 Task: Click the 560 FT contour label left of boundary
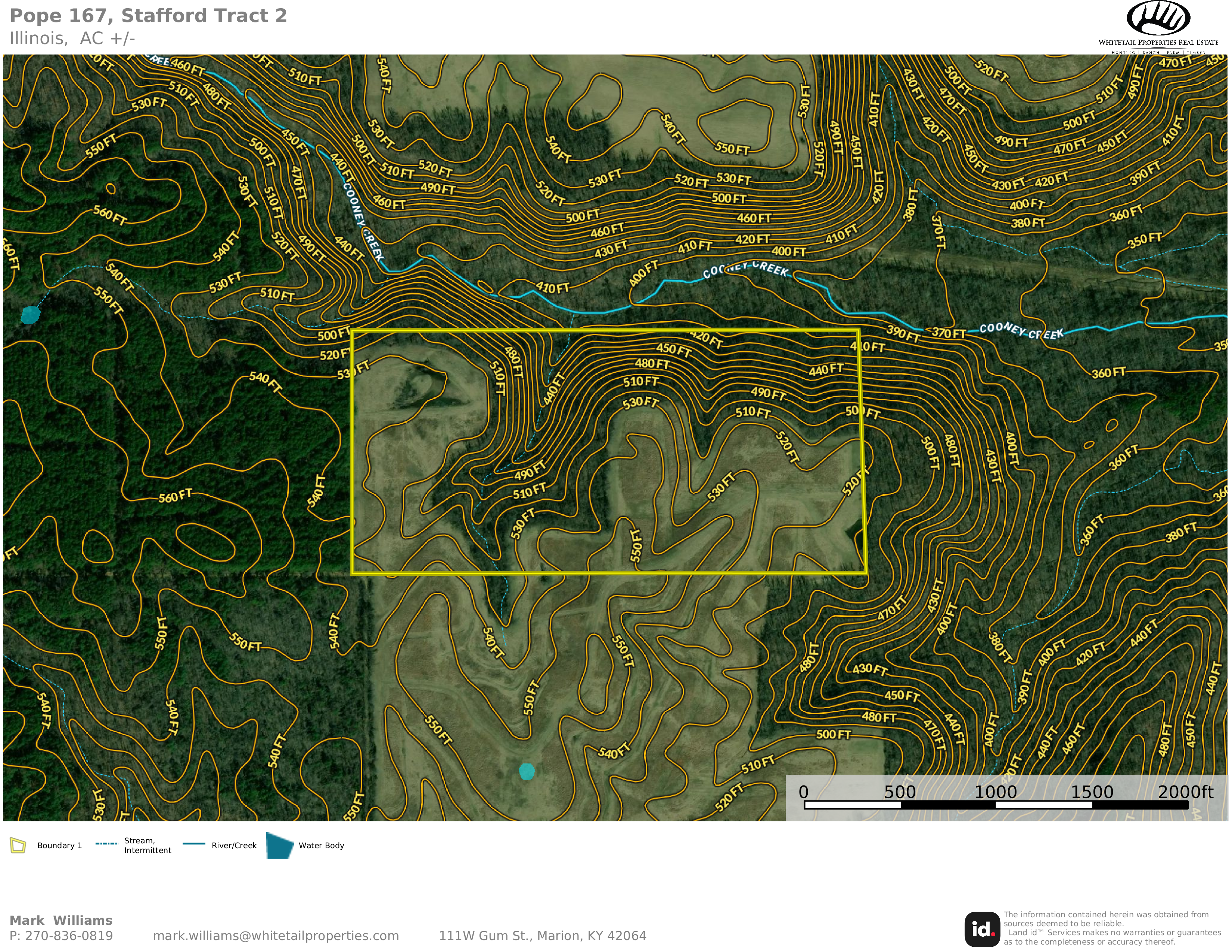tap(176, 496)
